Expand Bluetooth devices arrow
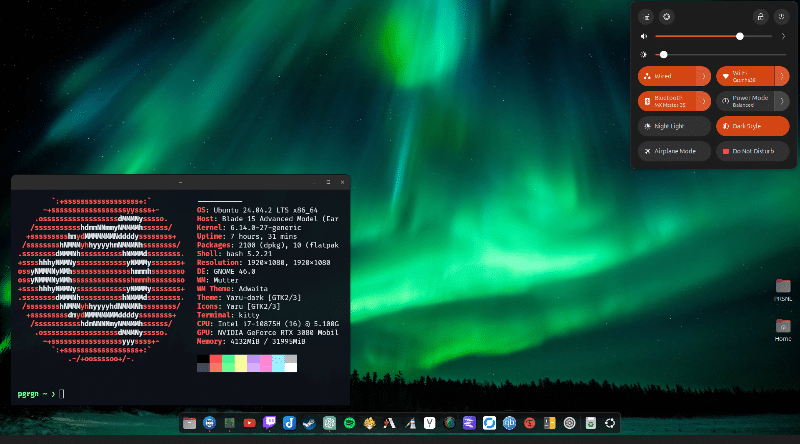Viewport: 800px width, 444px height. pos(704,101)
